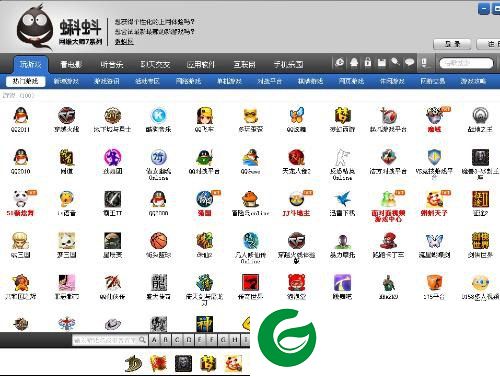The width and height of the screenshot is (500, 376).
Task: Click the 蝌蚪 tadpole mascot logo
Action: click(x=35, y=27)
